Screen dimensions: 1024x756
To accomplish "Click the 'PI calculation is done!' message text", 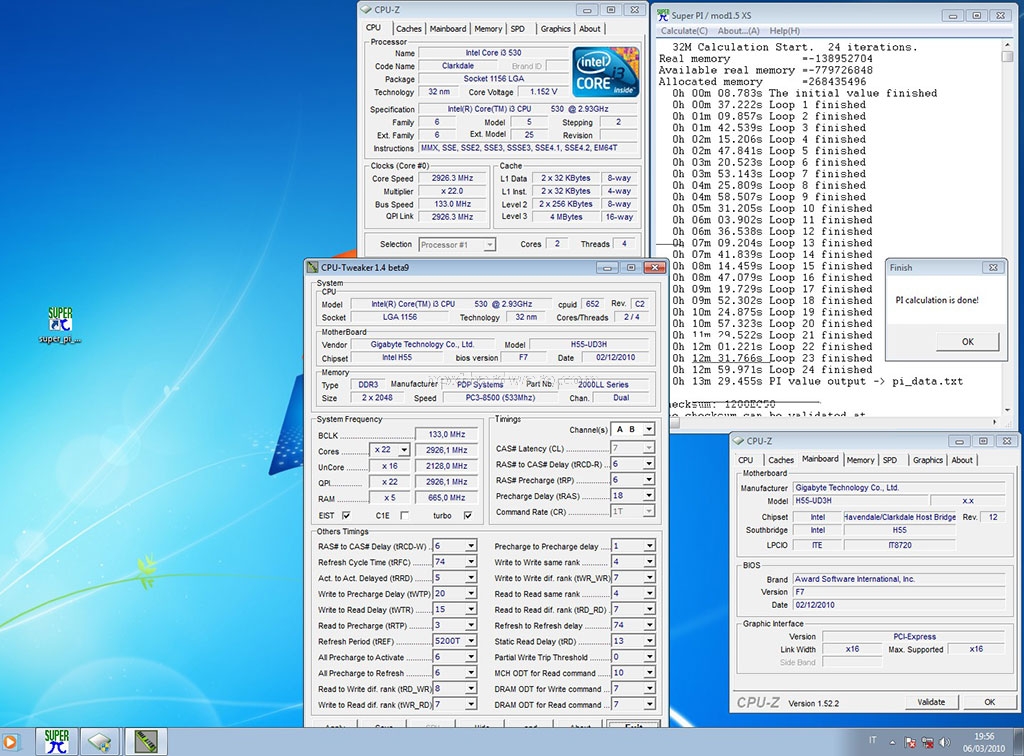I will click(x=936, y=300).
